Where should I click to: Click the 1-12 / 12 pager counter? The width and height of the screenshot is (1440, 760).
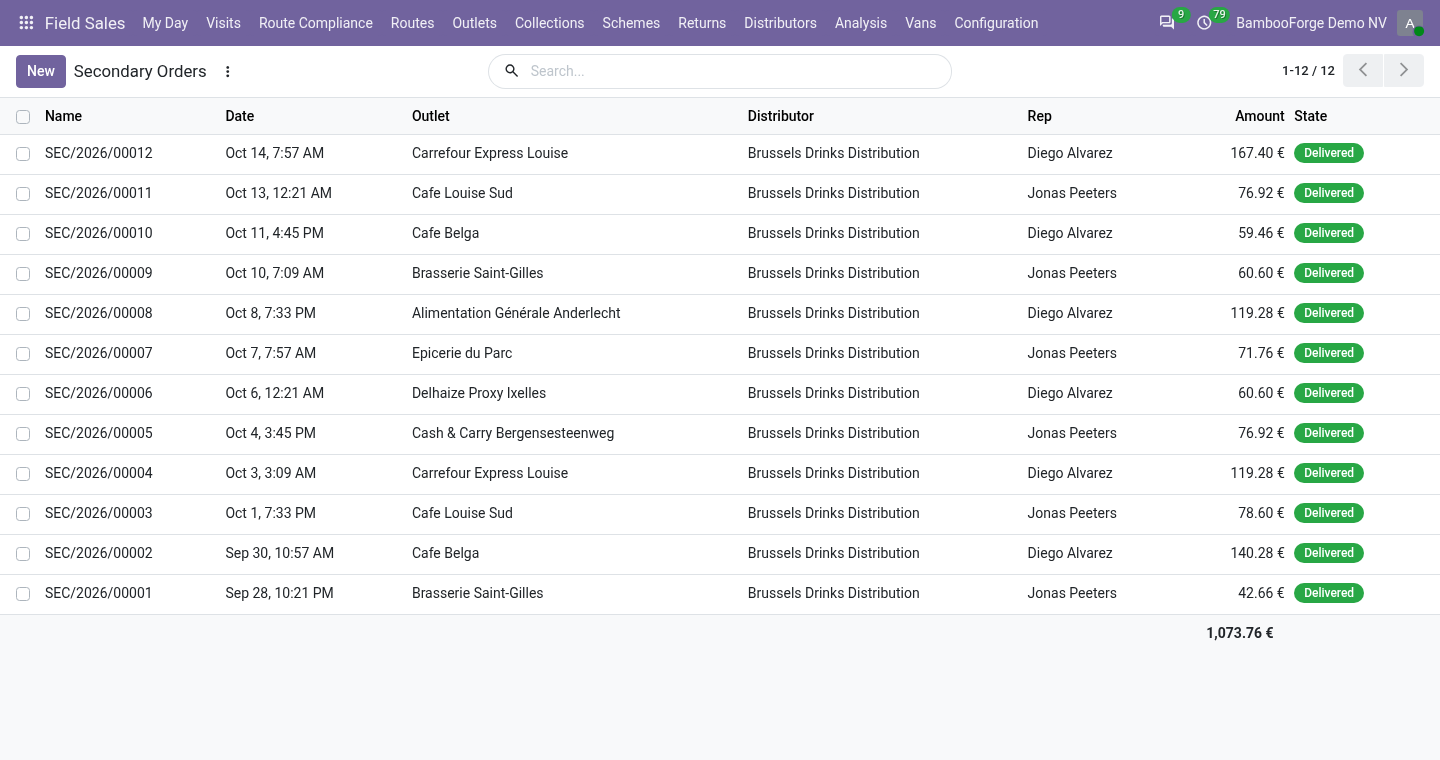[1308, 71]
